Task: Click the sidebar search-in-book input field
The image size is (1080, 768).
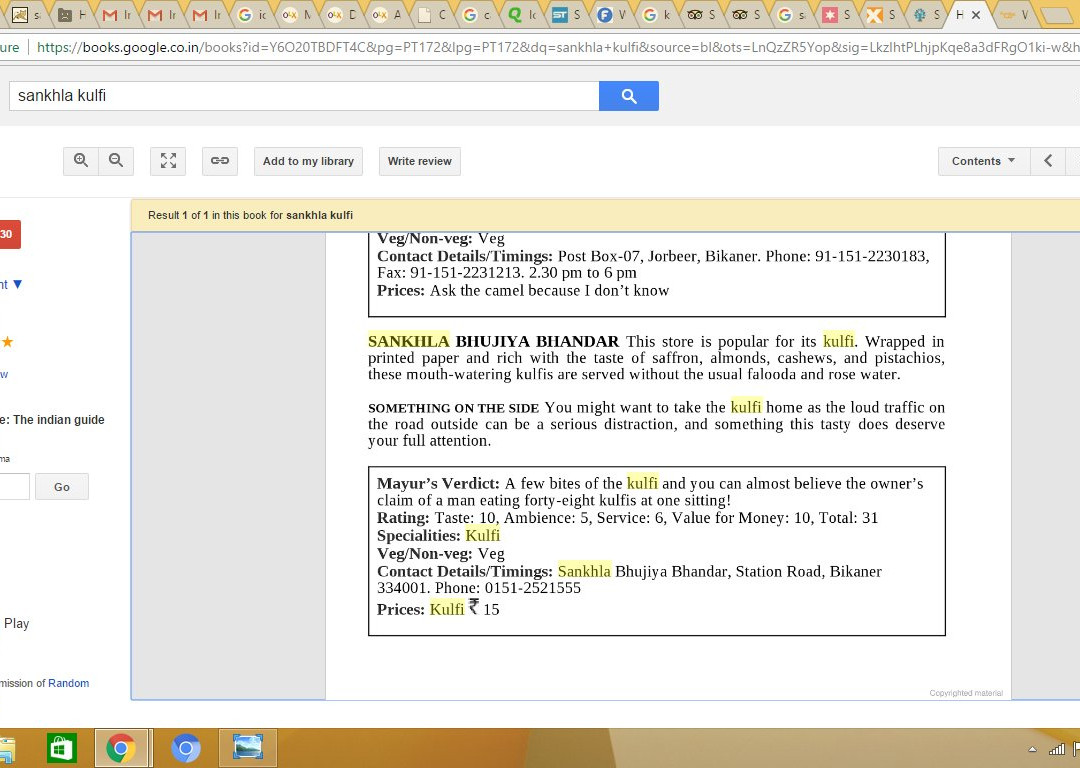Action: (14, 486)
